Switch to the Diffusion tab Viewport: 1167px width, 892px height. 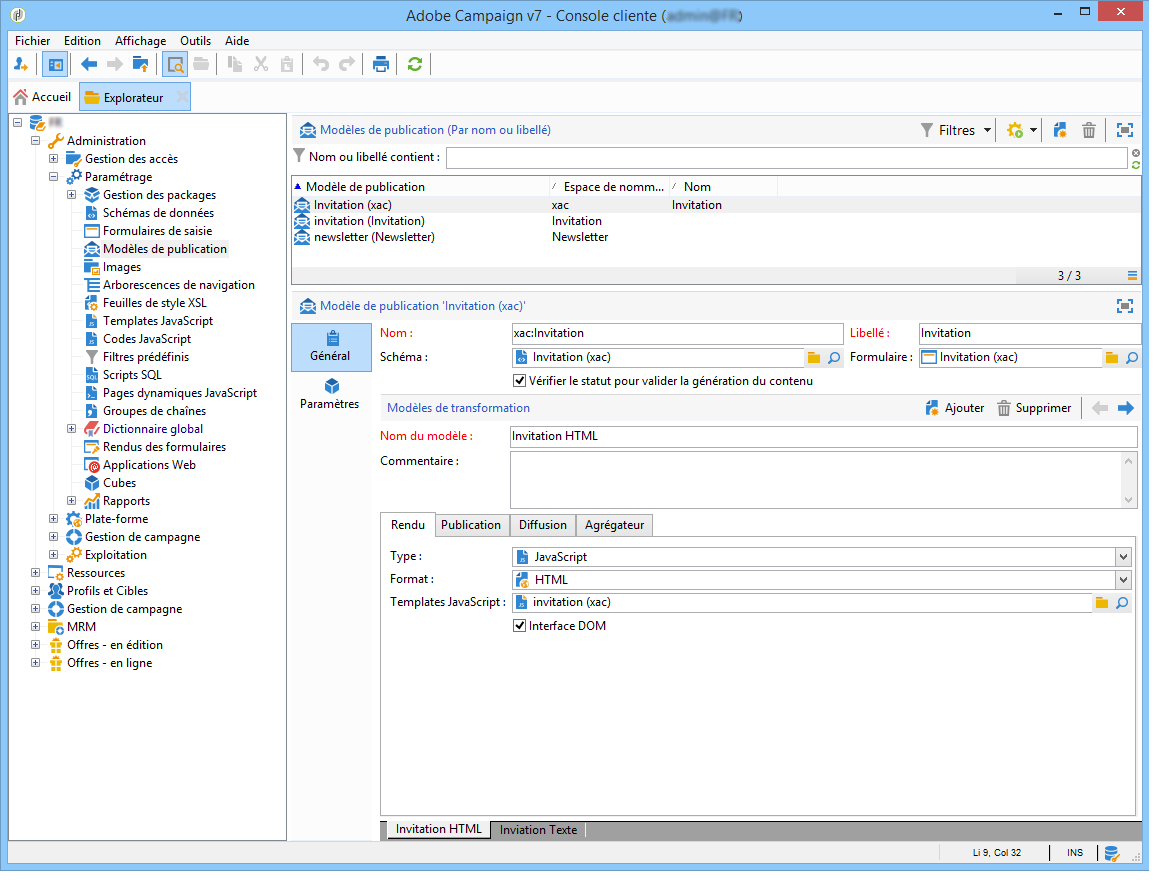coord(543,526)
